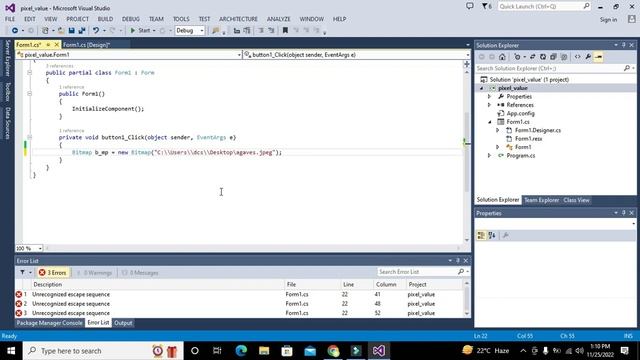The height and width of the screenshot is (360, 640).
Task: Click the Find in Files toolbar icon
Action: [216, 31]
